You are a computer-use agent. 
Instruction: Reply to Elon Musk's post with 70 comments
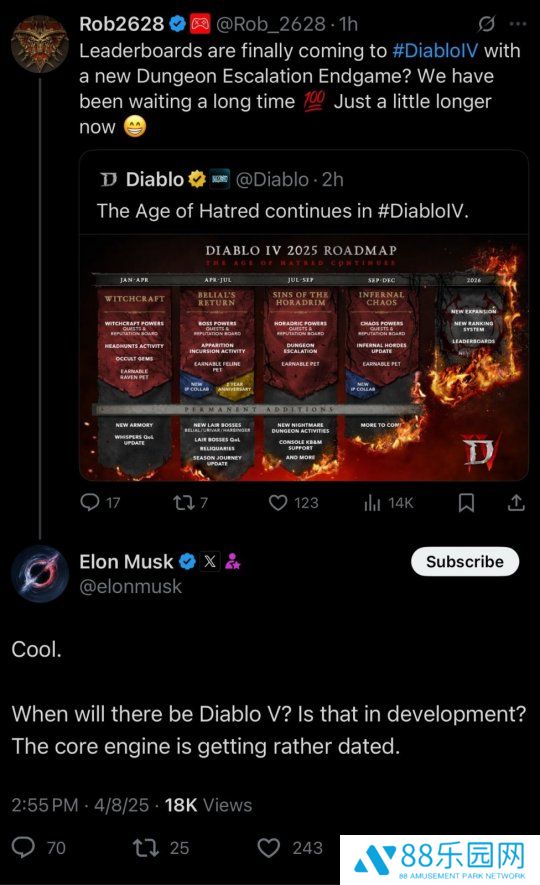click(39, 848)
